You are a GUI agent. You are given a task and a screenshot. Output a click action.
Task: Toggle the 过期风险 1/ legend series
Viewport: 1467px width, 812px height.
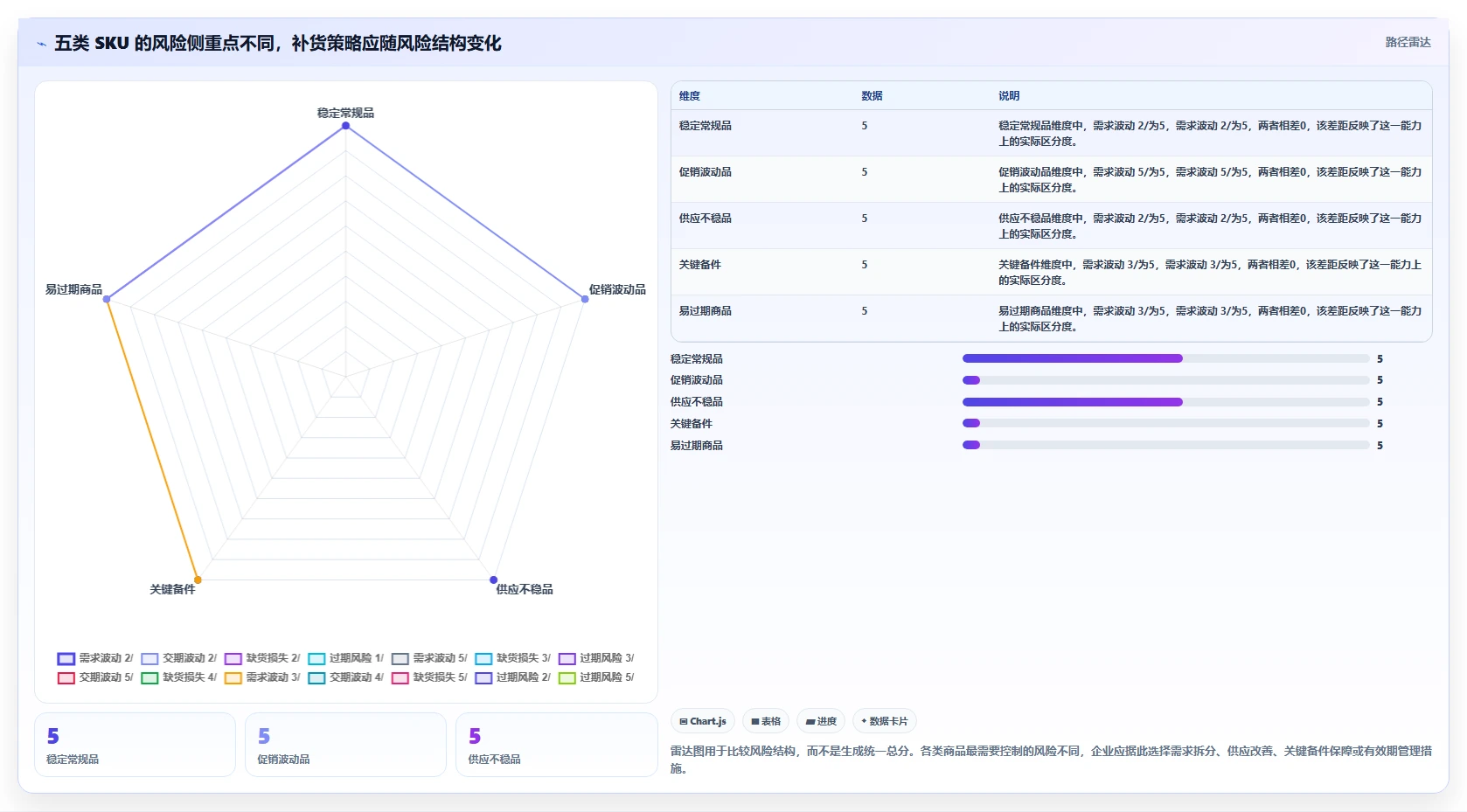point(345,658)
